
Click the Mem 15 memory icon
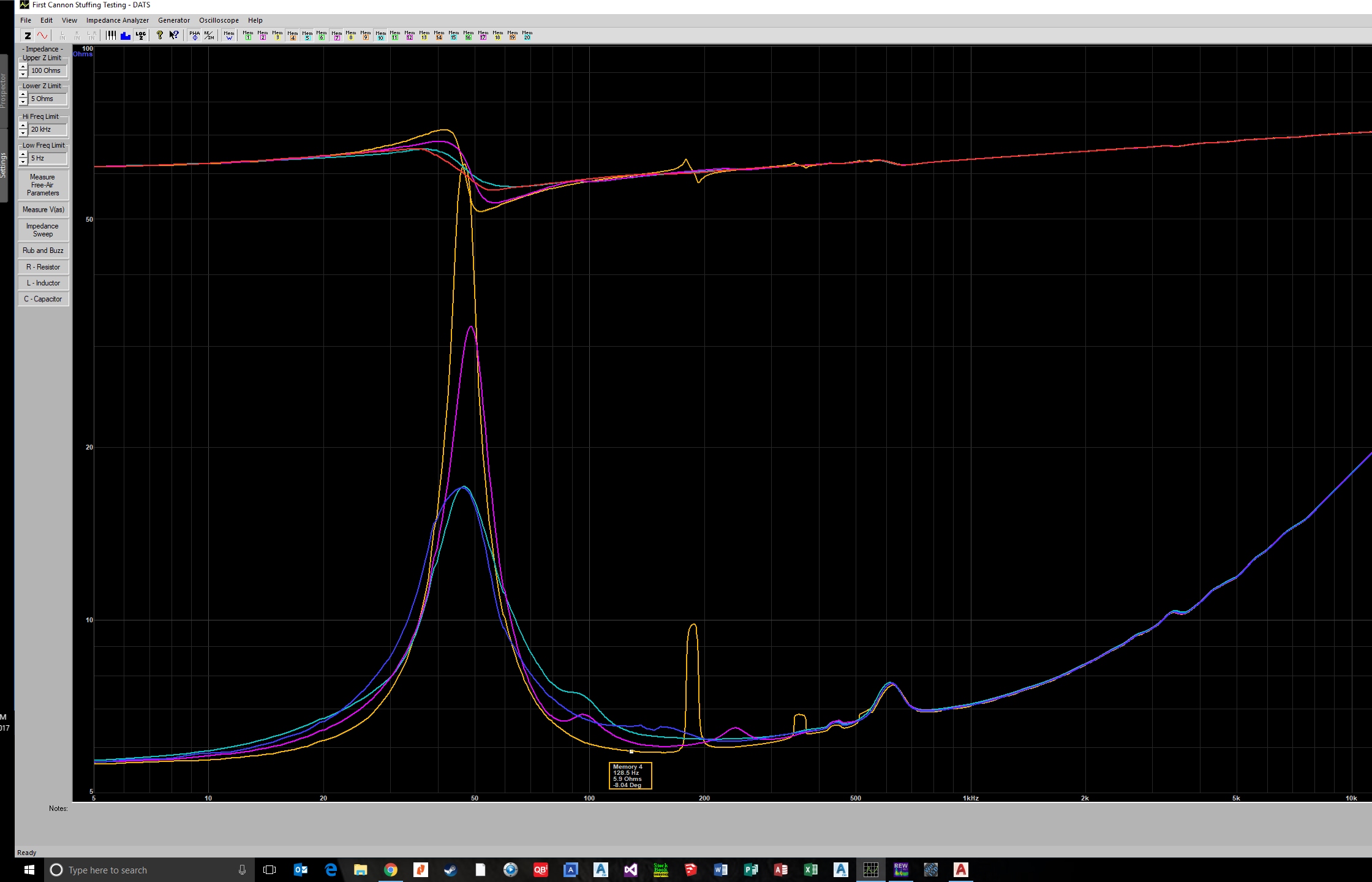(x=454, y=36)
